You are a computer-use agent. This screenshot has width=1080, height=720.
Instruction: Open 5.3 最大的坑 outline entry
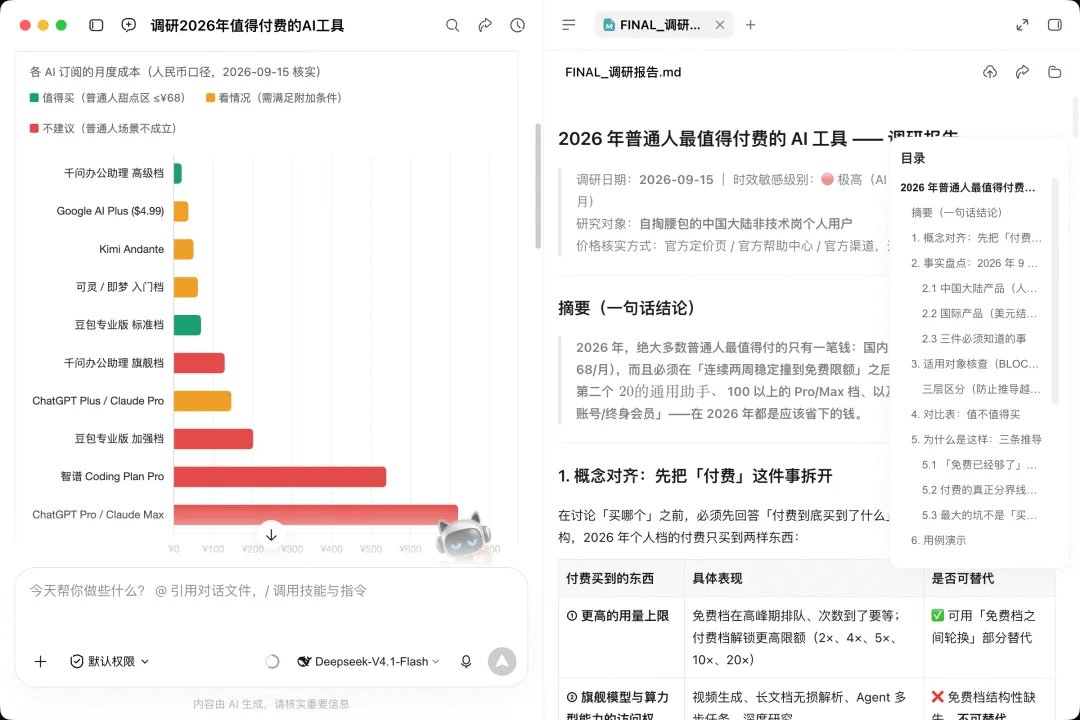(979, 515)
